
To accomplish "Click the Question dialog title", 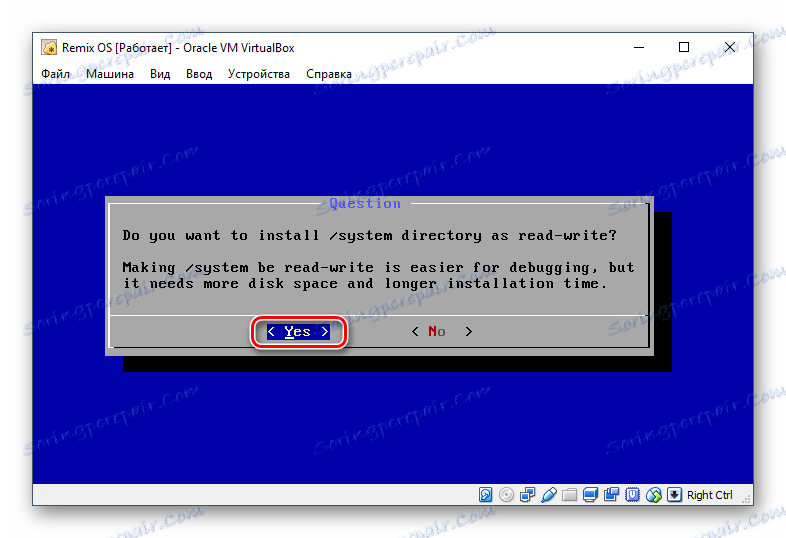I will tap(365, 203).
